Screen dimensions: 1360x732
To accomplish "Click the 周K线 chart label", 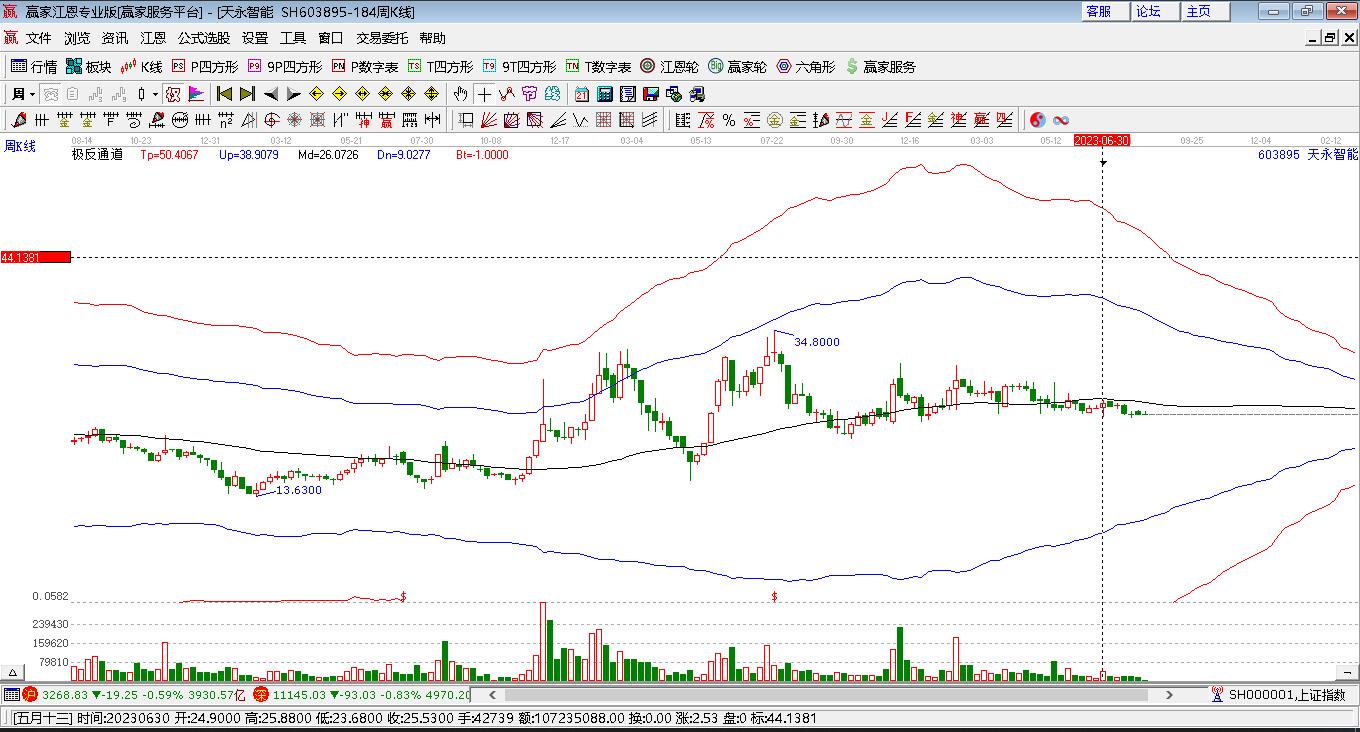I will point(20,147).
